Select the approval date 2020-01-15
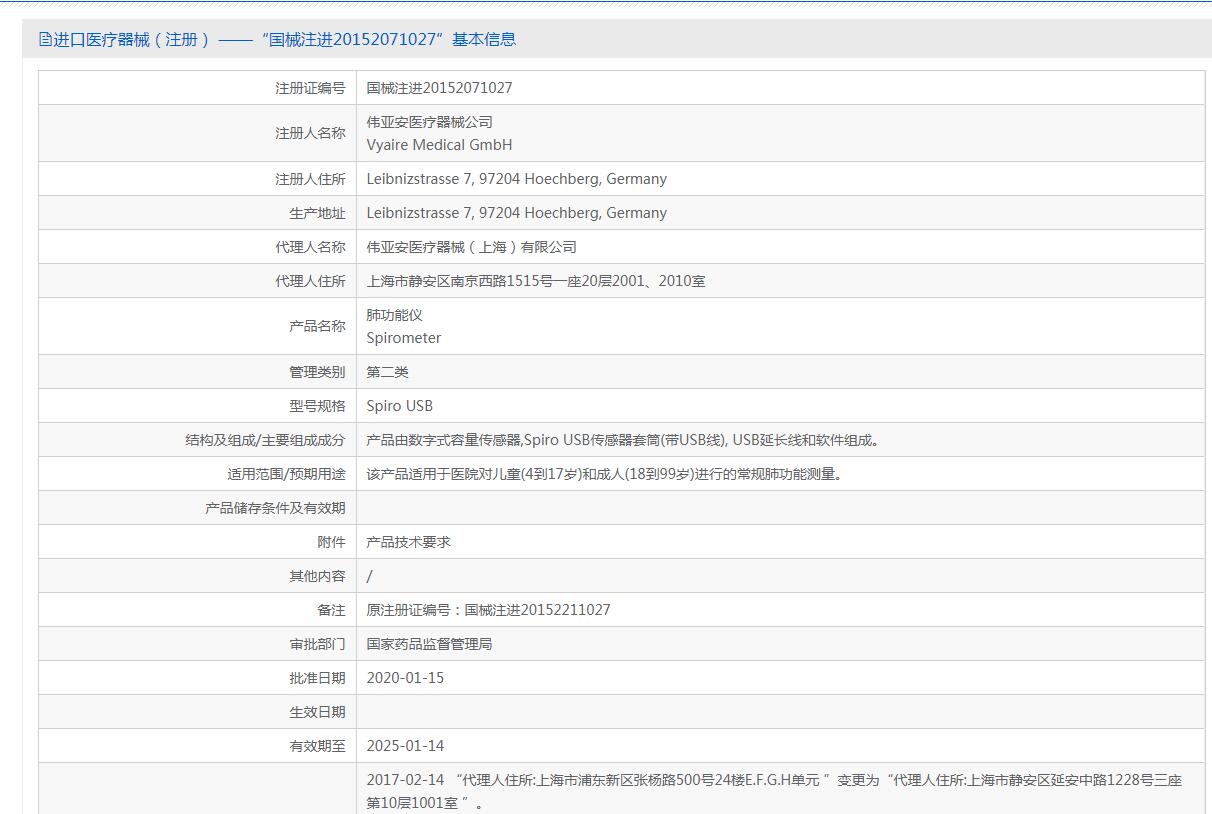 point(405,678)
